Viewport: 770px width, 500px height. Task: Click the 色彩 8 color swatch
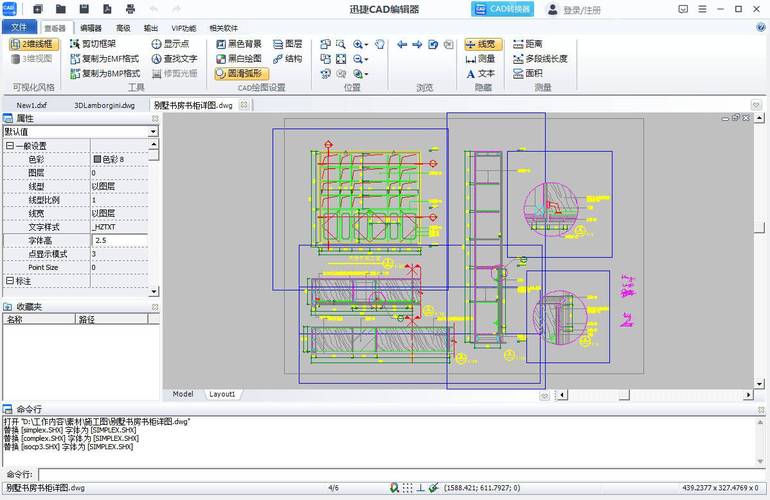97,159
